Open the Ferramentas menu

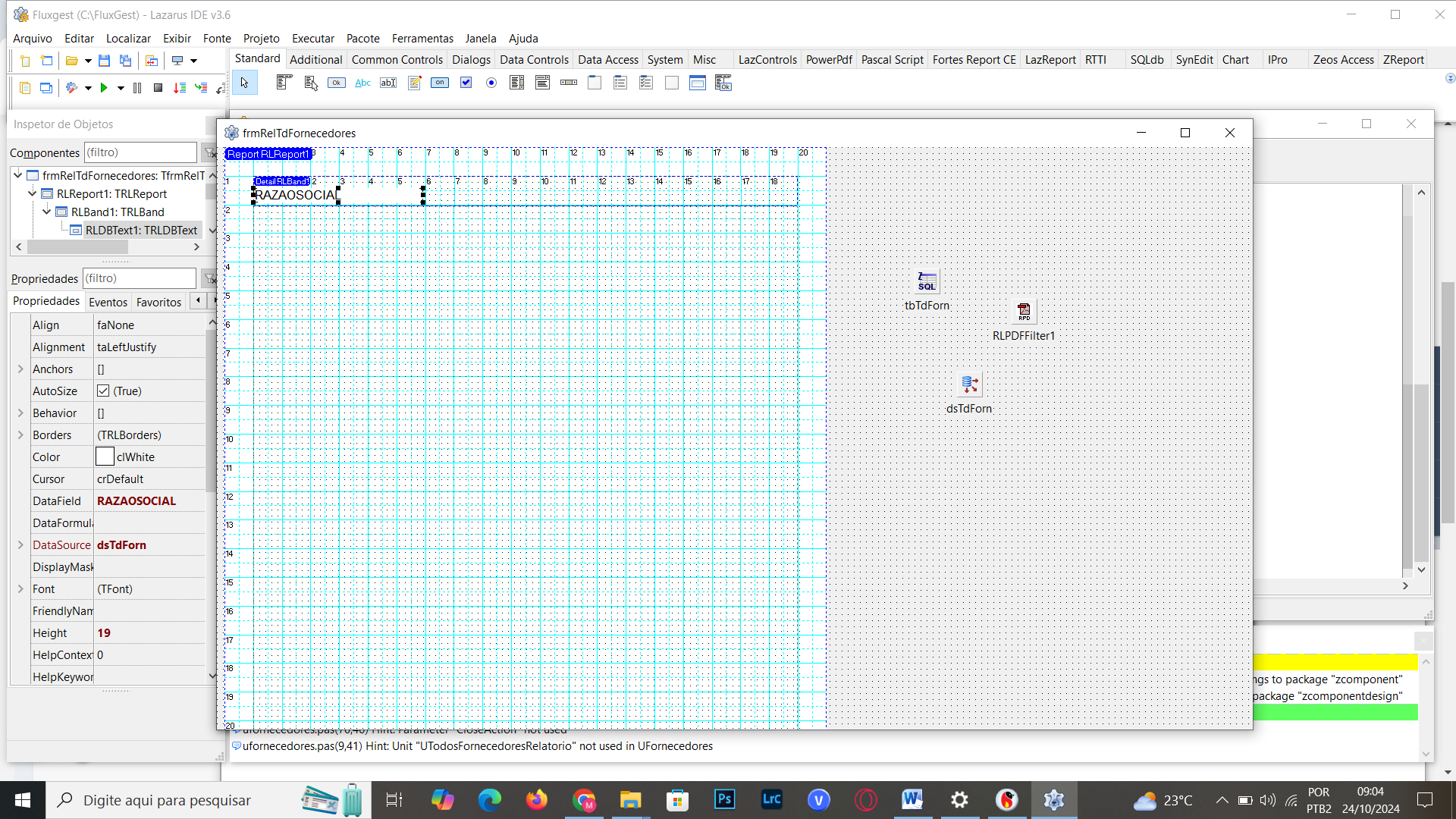(x=422, y=39)
